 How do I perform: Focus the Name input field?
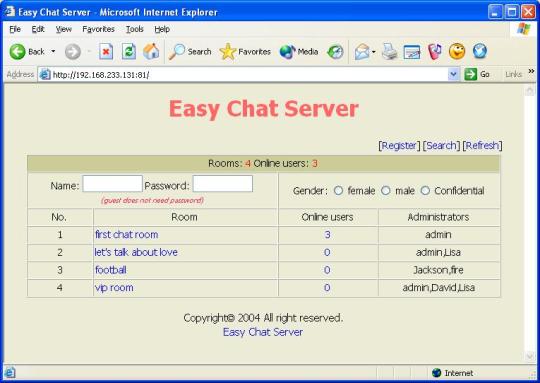112,184
